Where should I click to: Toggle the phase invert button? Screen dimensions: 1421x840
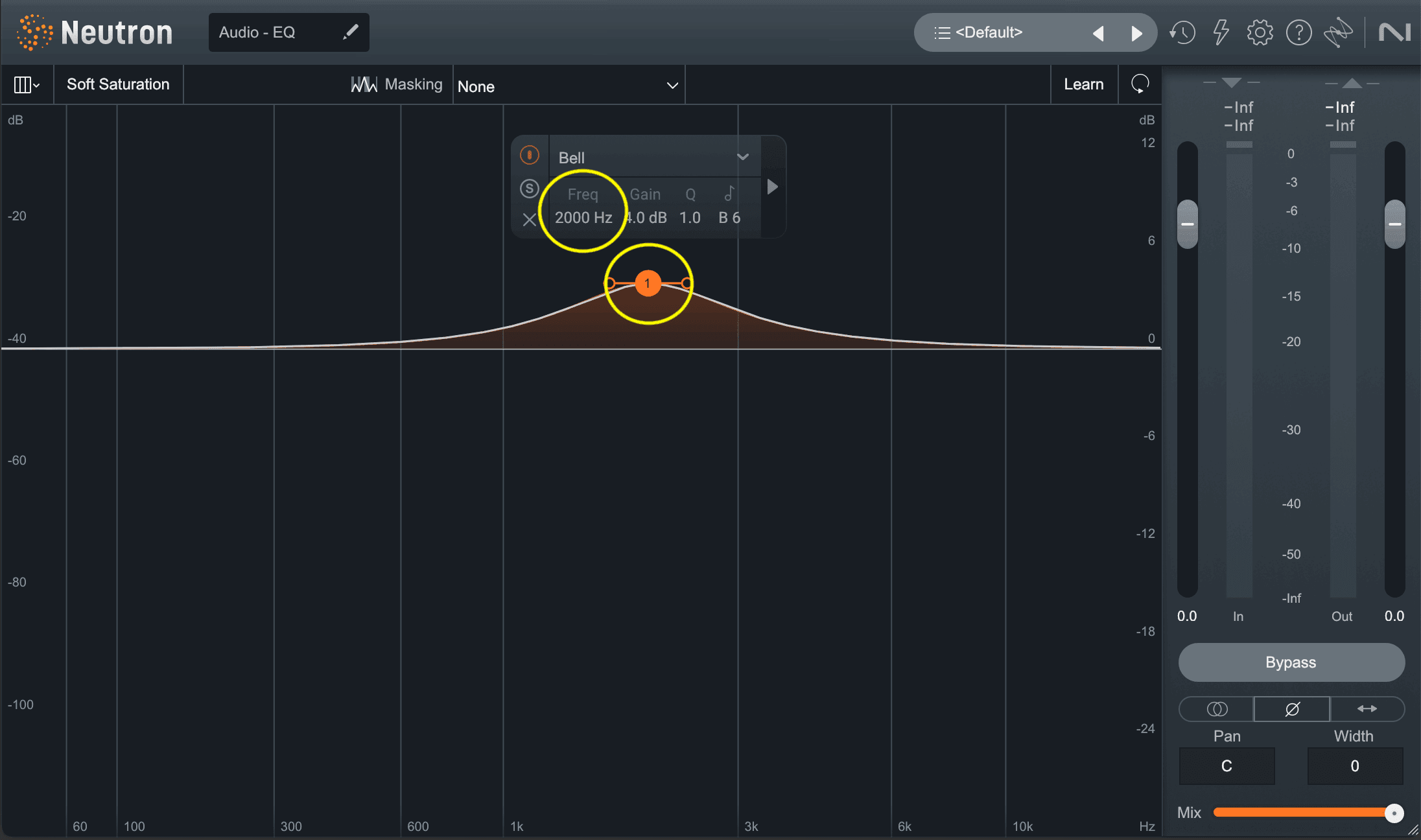1292,709
